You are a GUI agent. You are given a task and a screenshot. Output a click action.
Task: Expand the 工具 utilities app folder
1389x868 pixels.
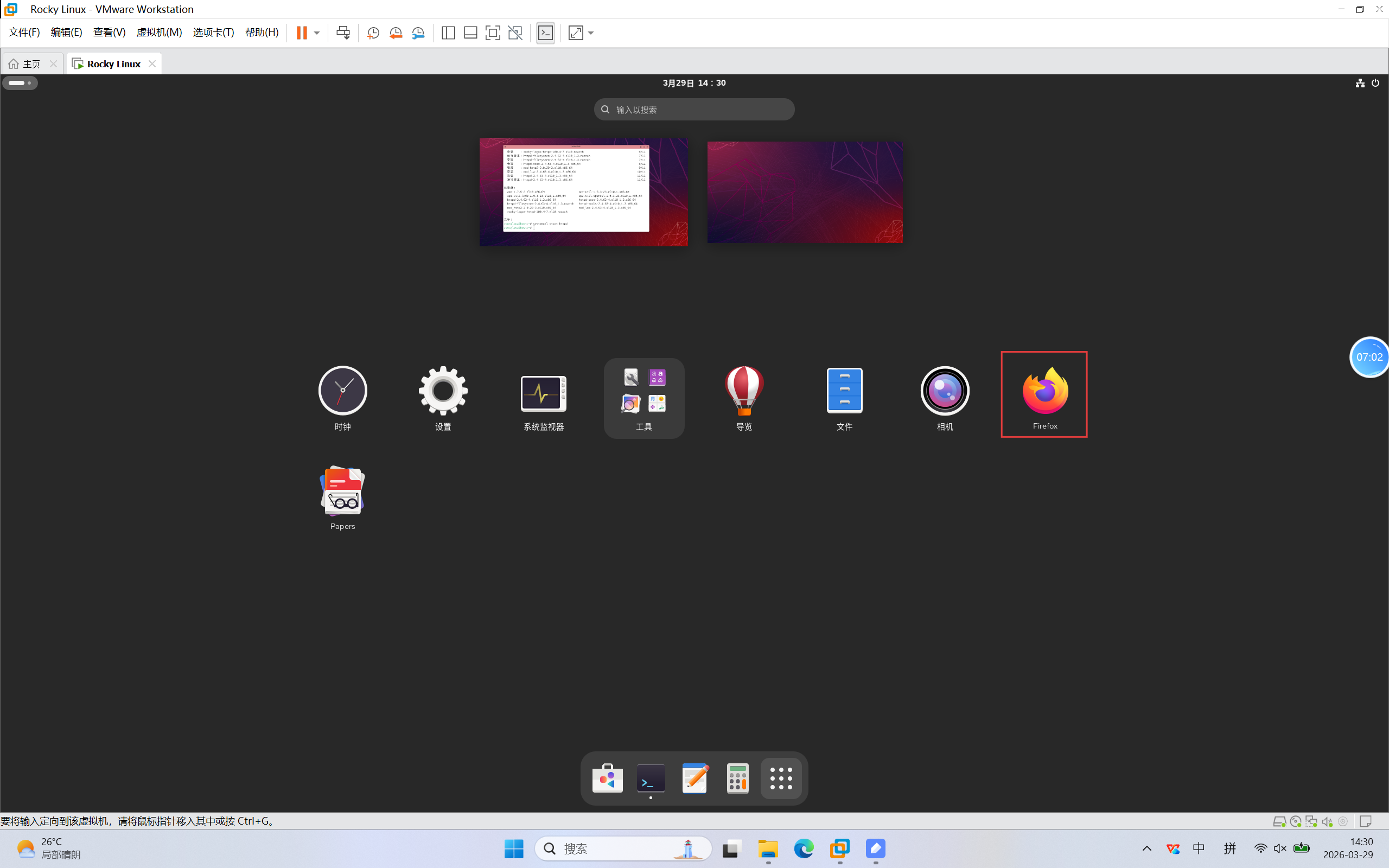(643, 397)
